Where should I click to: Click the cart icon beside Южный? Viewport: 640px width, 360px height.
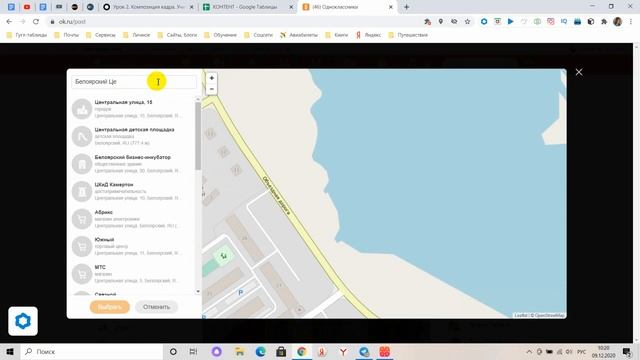[x=82, y=246]
